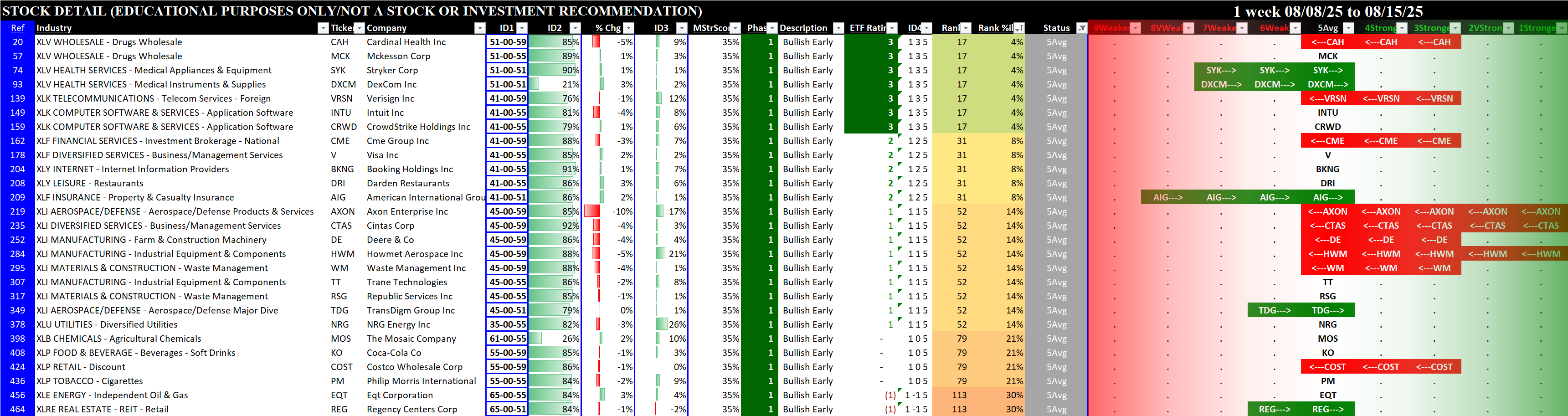Viewport: 1568px width, 416px height.
Task: Open the Industry column filter dropdown
Action: (x=323, y=28)
